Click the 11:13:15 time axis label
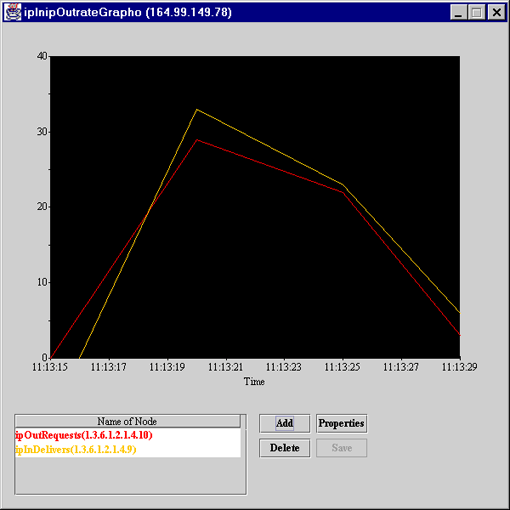 point(50,367)
